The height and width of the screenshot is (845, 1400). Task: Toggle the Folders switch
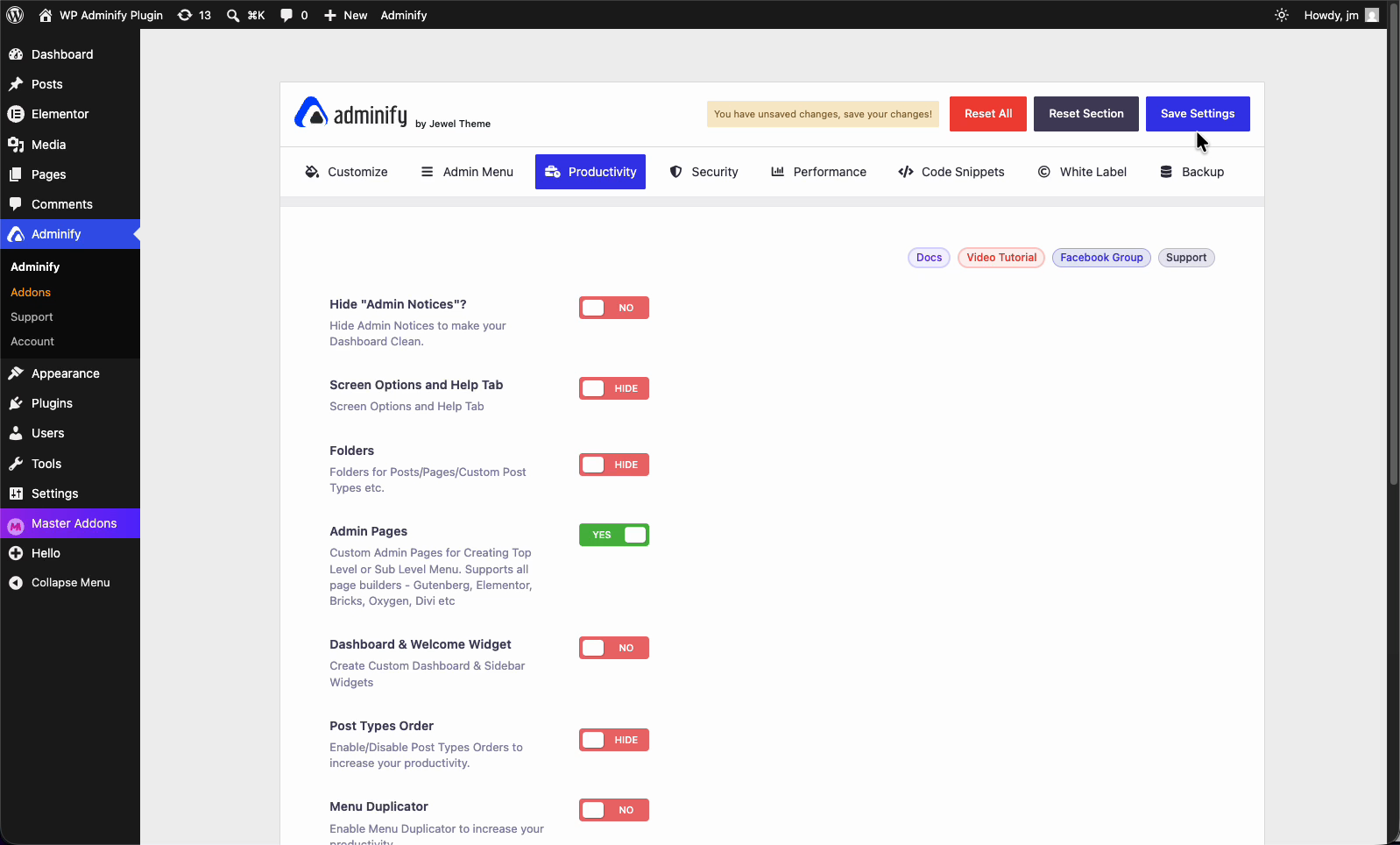(614, 465)
